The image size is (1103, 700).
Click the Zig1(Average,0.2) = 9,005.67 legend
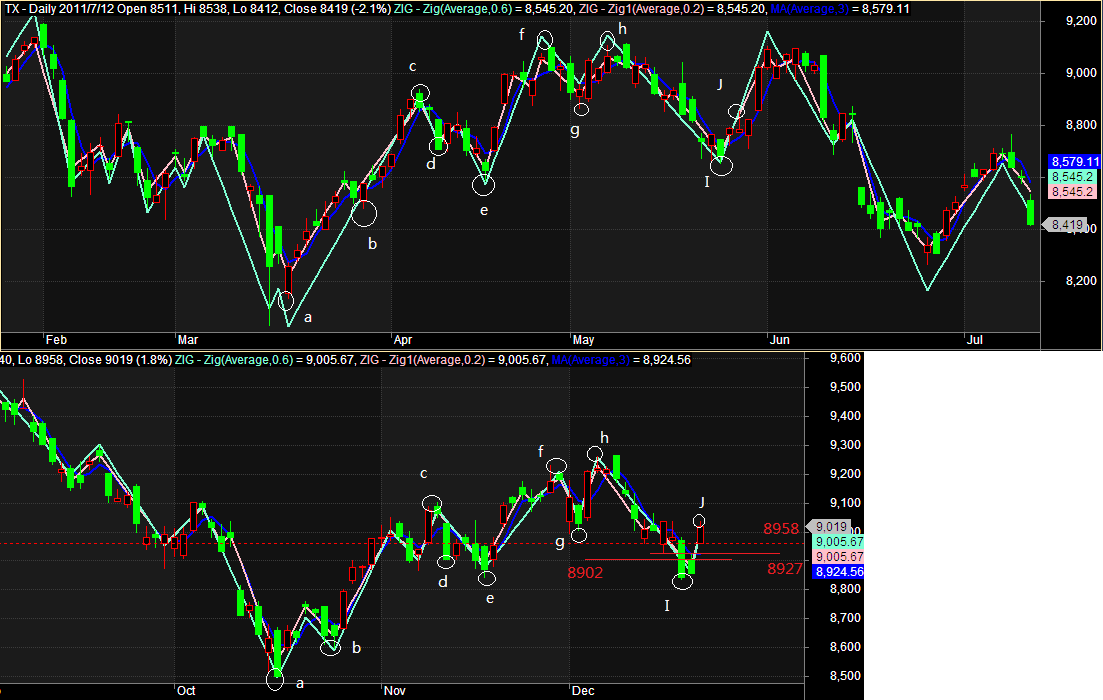pos(452,360)
